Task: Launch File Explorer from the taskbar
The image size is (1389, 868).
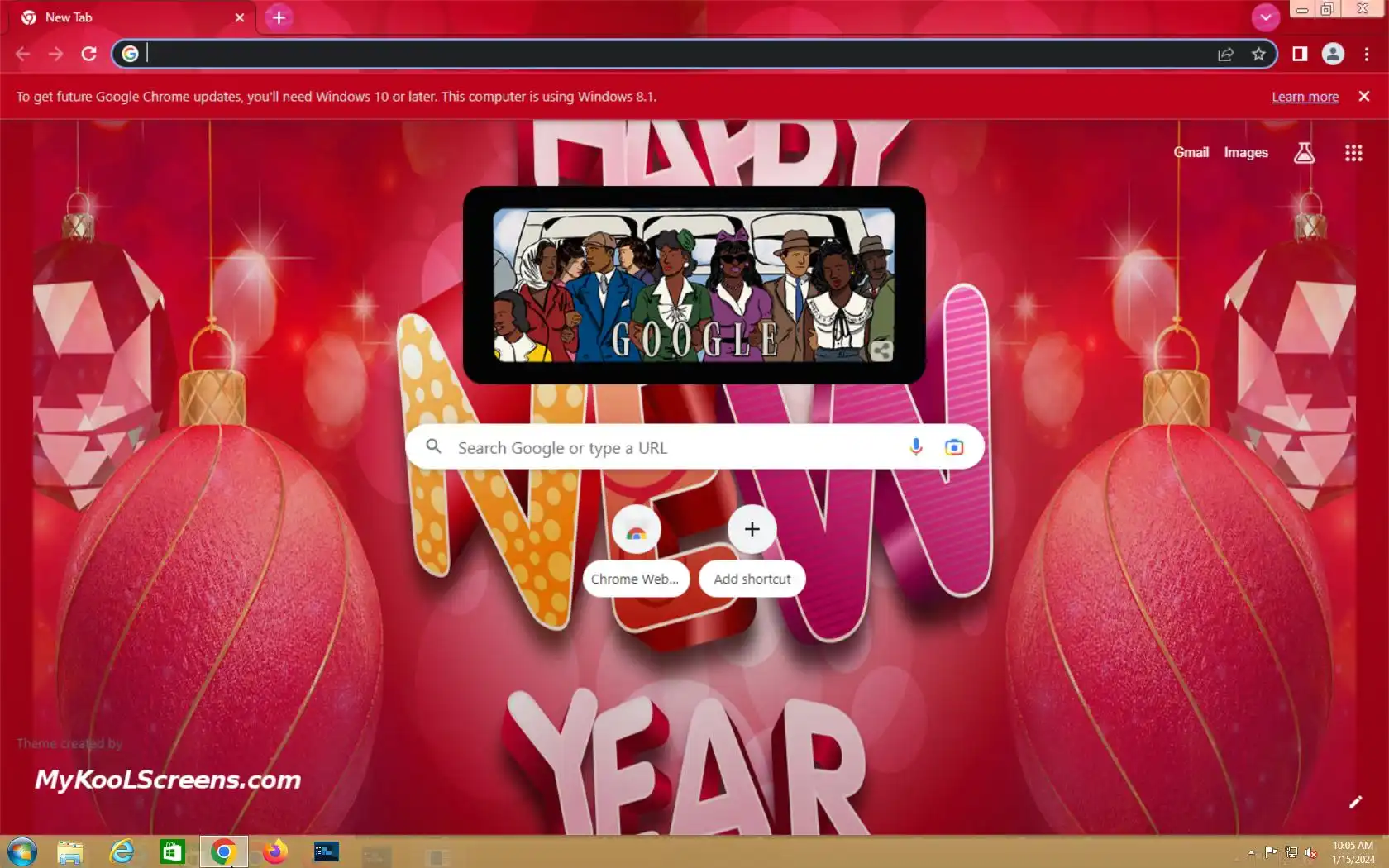Action: click(69, 851)
